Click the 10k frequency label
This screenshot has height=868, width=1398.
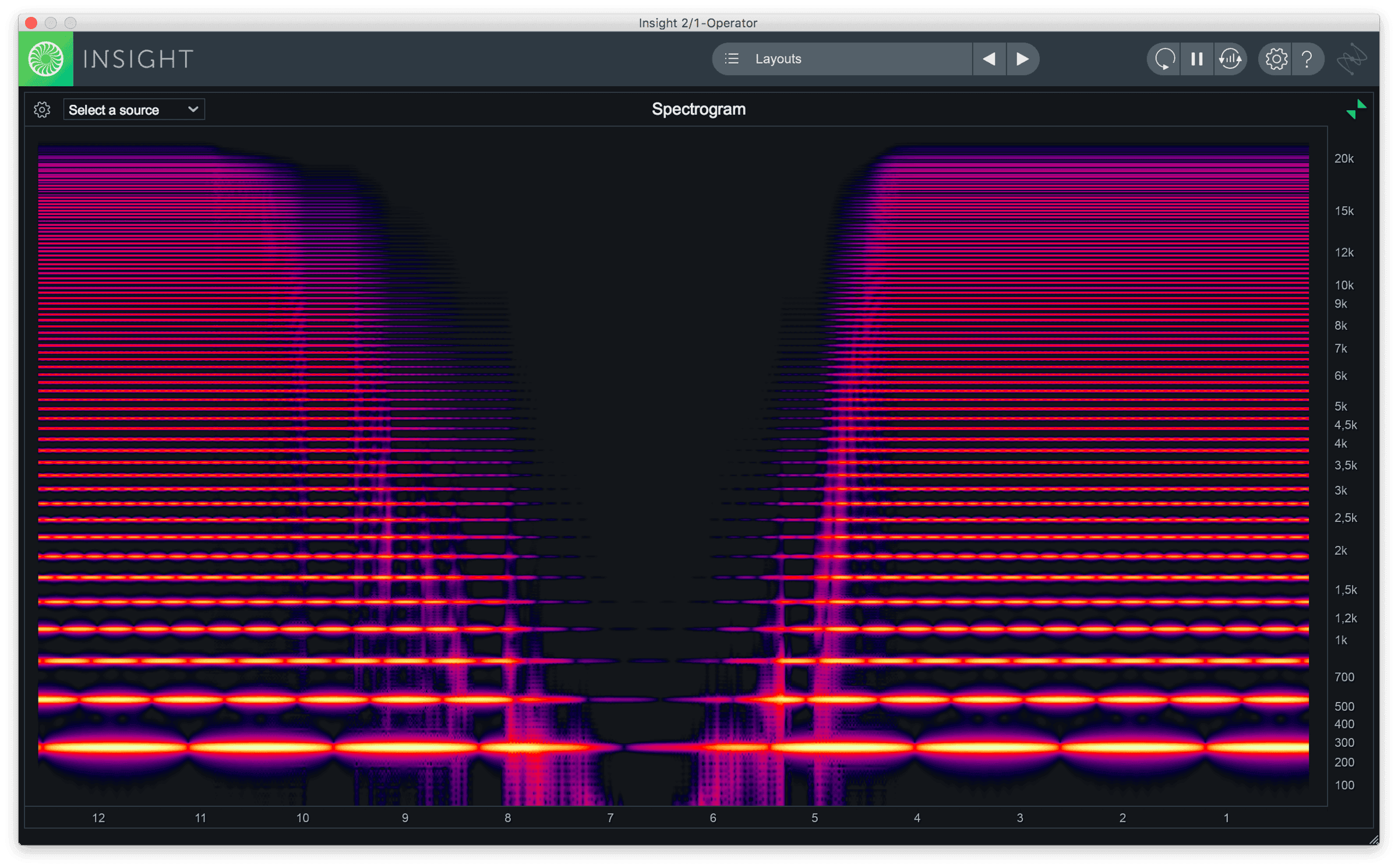coord(1344,285)
